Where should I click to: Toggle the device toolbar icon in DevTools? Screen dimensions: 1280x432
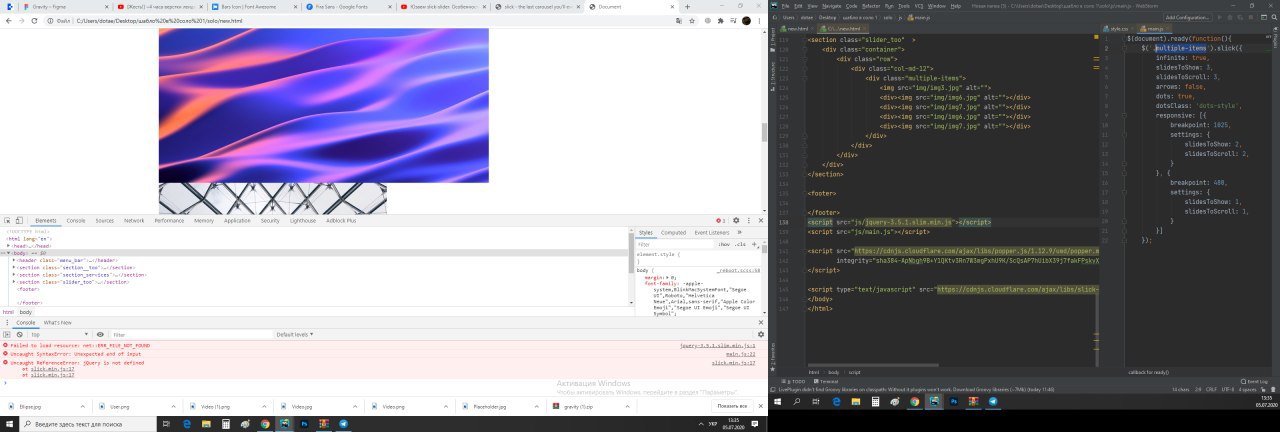[x=19, y=220]
